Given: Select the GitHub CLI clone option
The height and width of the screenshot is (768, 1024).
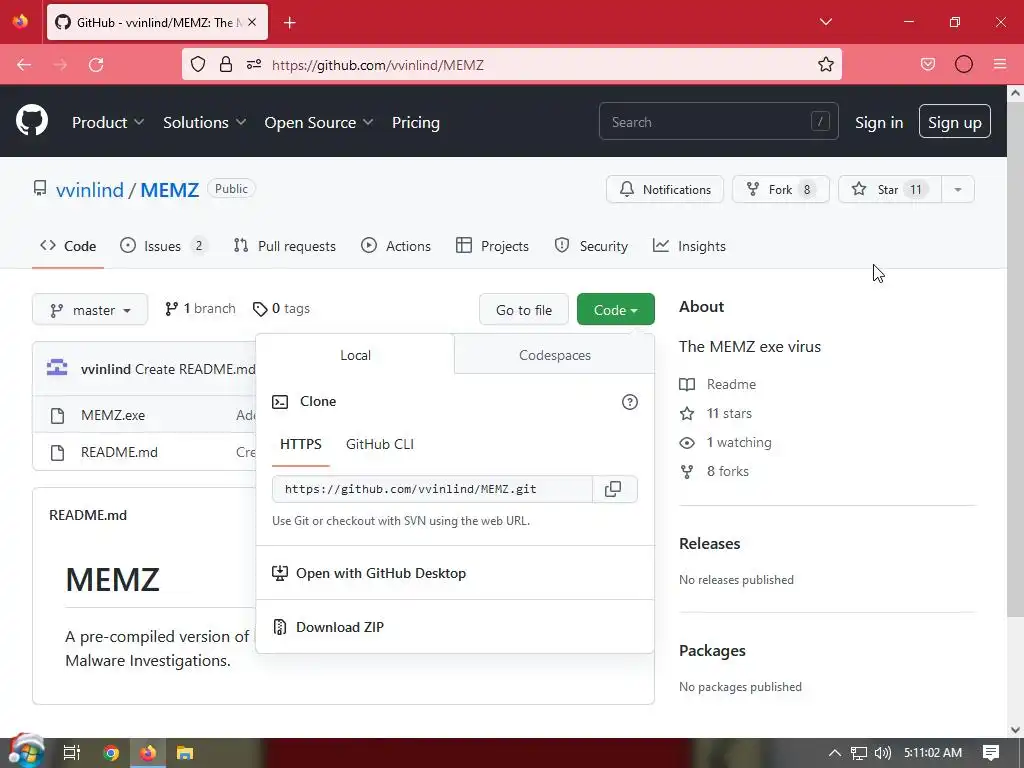Looking at the screenshot, I should coord(380,444).
